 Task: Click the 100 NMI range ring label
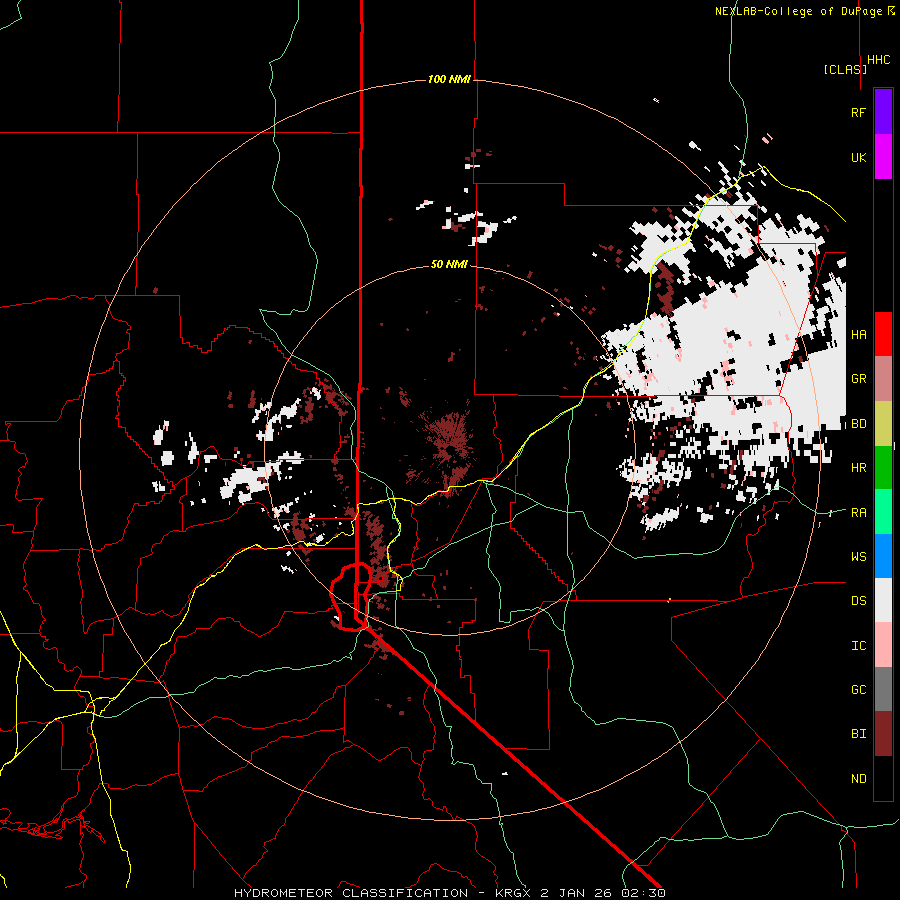click(449, 79)
